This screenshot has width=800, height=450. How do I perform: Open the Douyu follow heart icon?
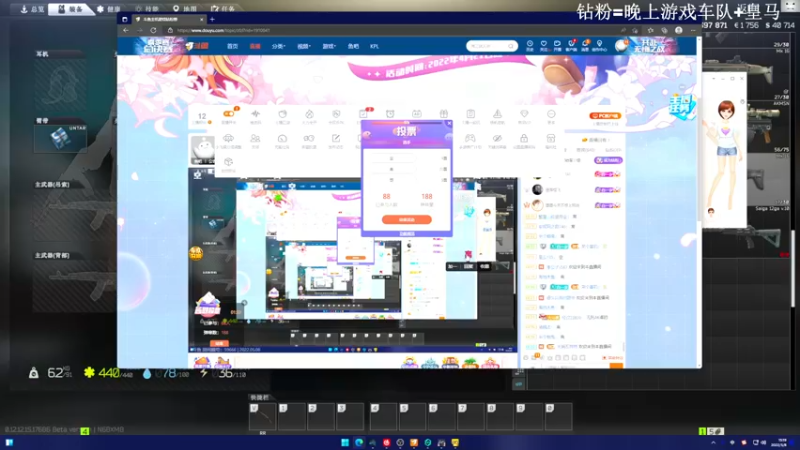click(543, 45)
